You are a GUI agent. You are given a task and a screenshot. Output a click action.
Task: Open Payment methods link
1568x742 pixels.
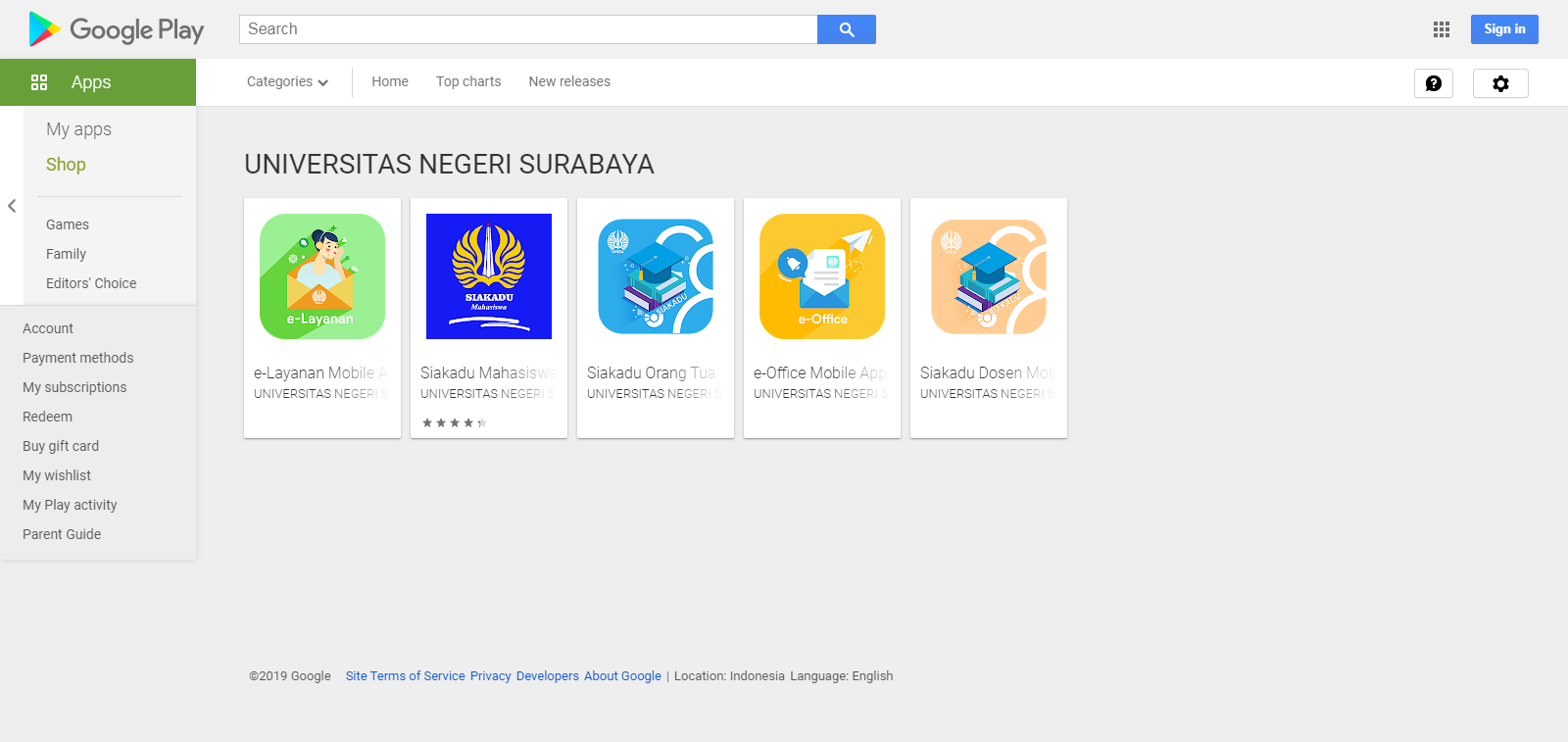point(78,358)
